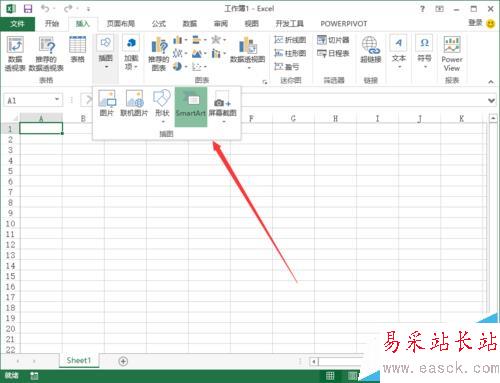Insert stock or radar chart icon
Screen dimensions: 500x383
216,40
